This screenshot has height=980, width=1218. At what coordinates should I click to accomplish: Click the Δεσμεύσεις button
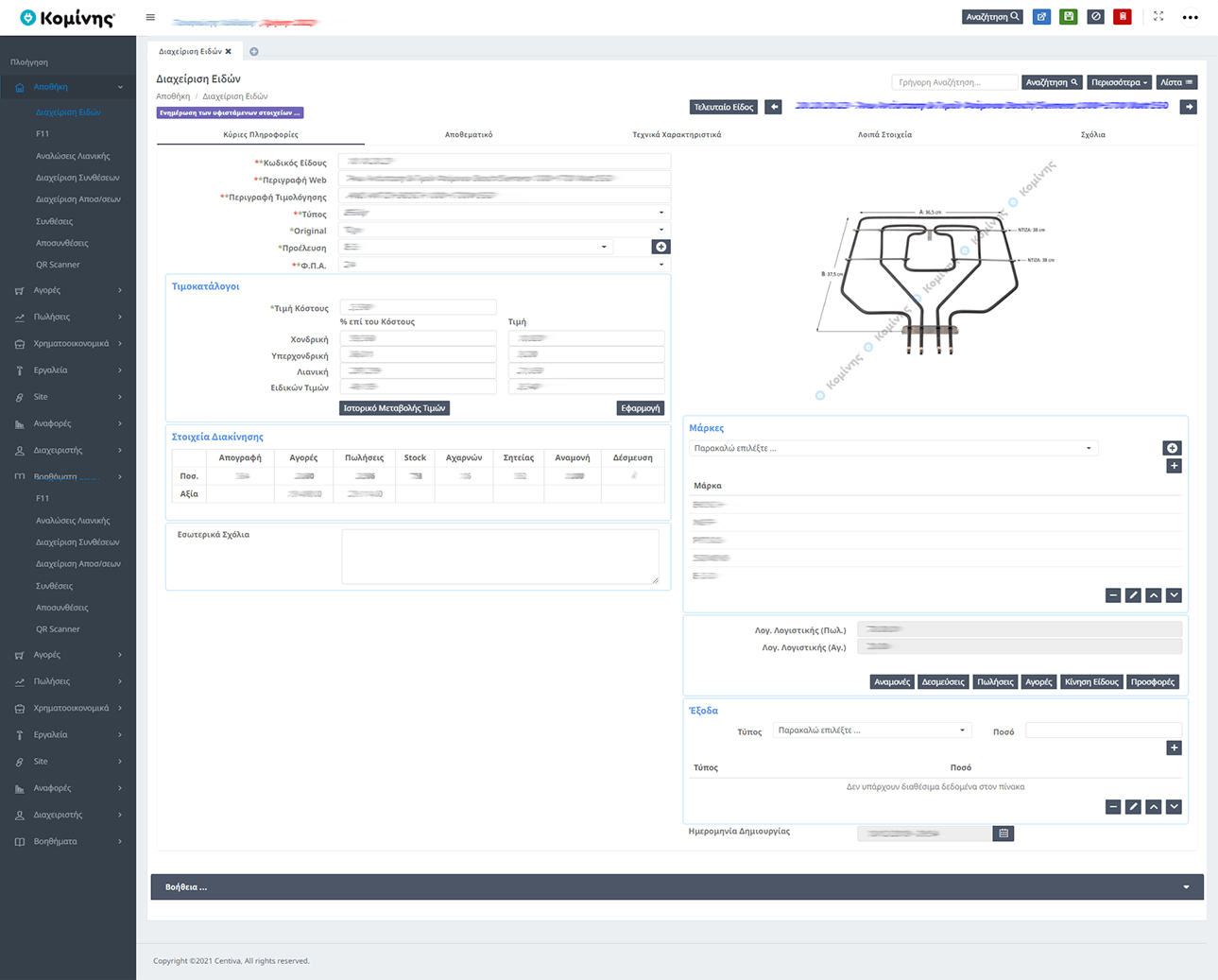coord(943,681)
